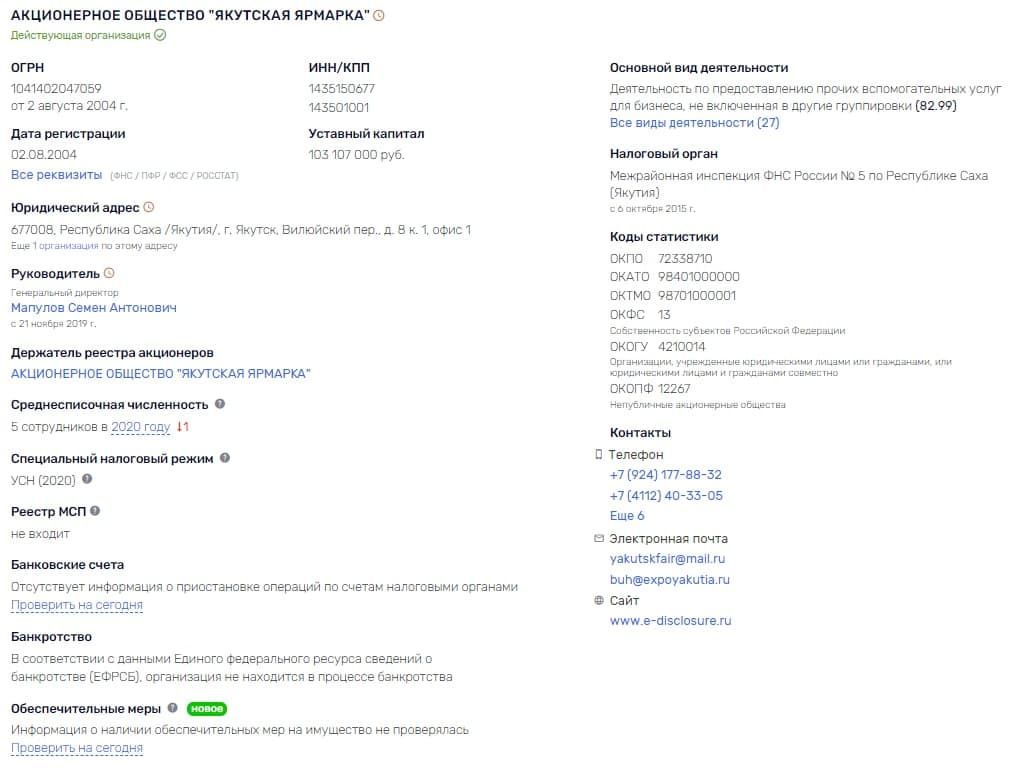
Task: Open email yakutskfair@mail.ru
Action: (667, 559)
